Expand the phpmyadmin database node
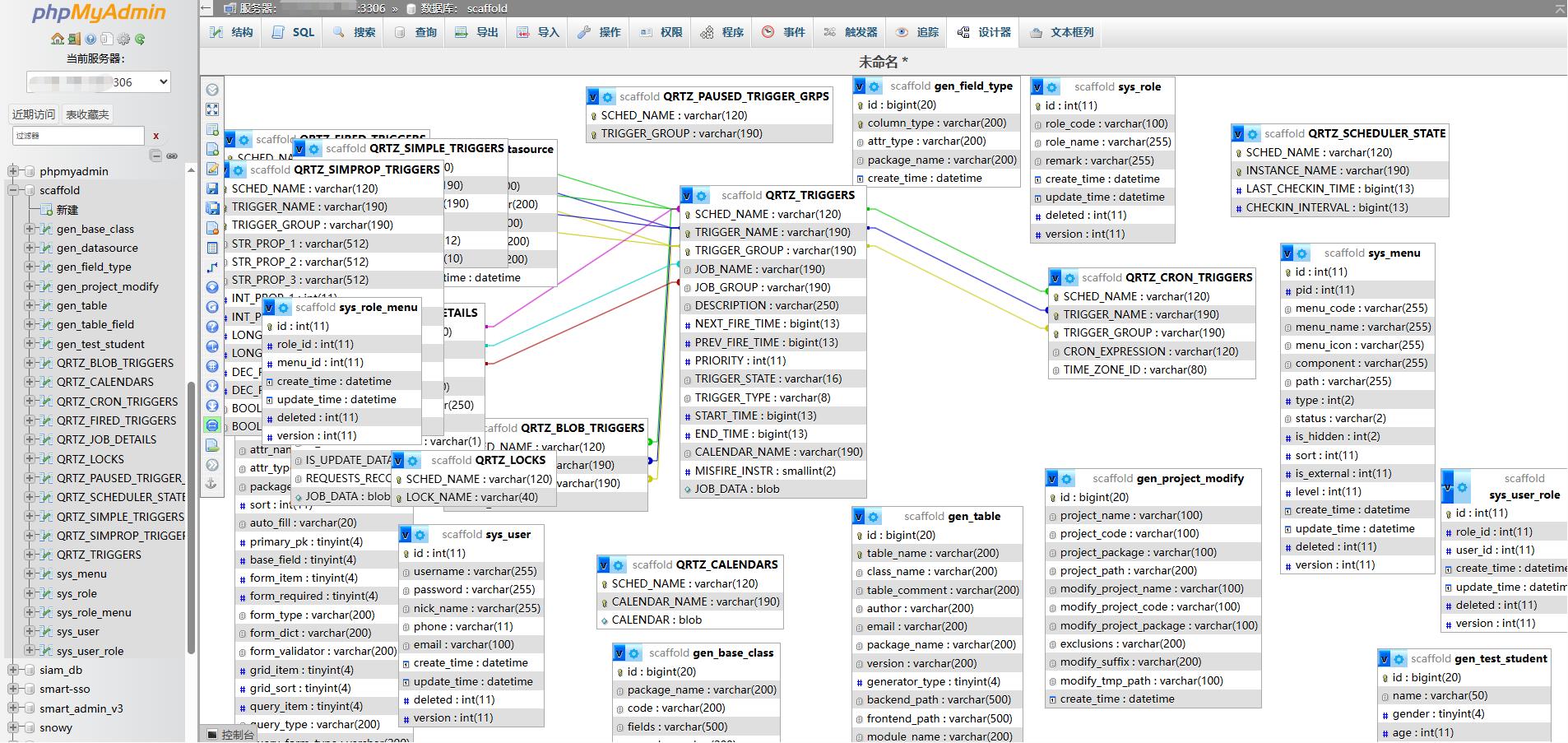The image size is (1568, 743). point(12,171)
